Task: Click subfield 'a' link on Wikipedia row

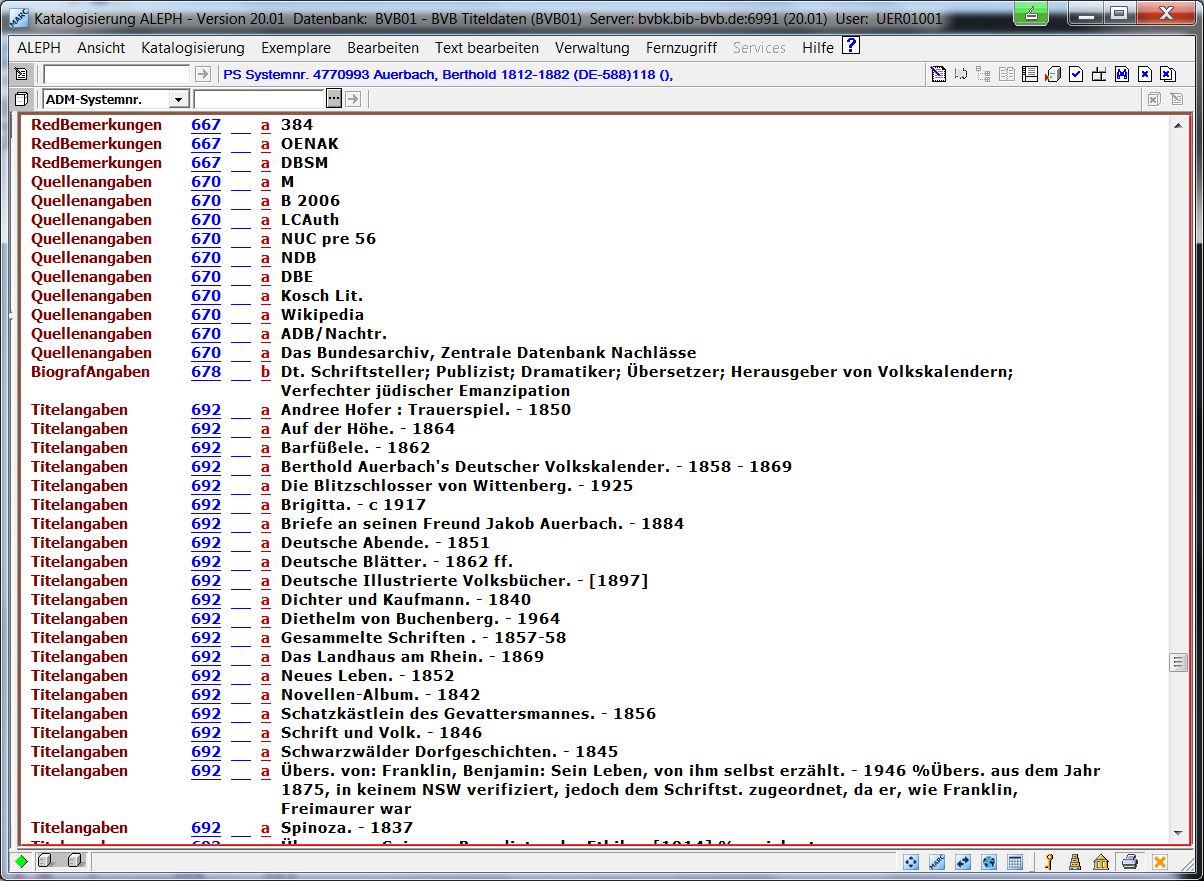Action: [x=266, y=315]
